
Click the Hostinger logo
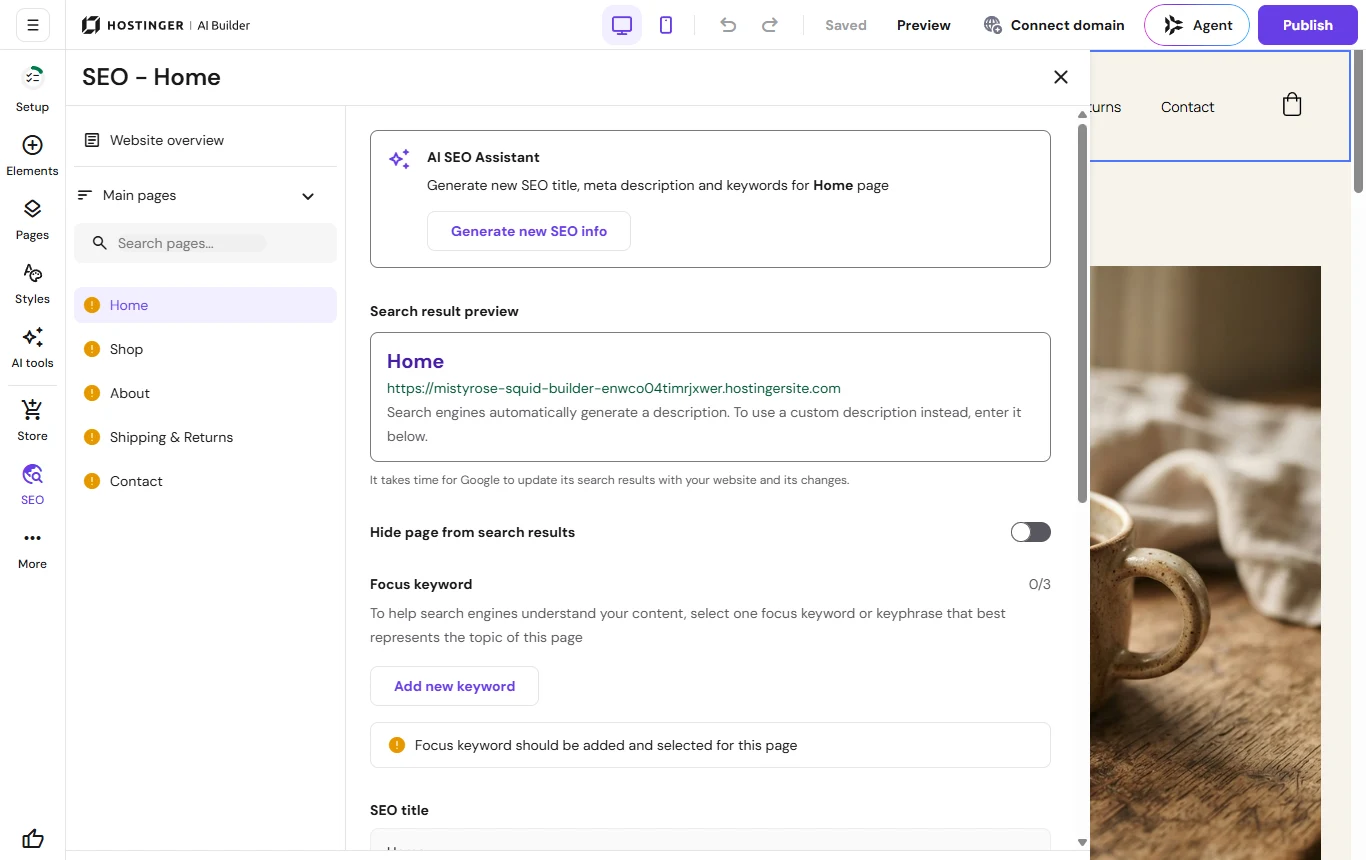(166, 25)
